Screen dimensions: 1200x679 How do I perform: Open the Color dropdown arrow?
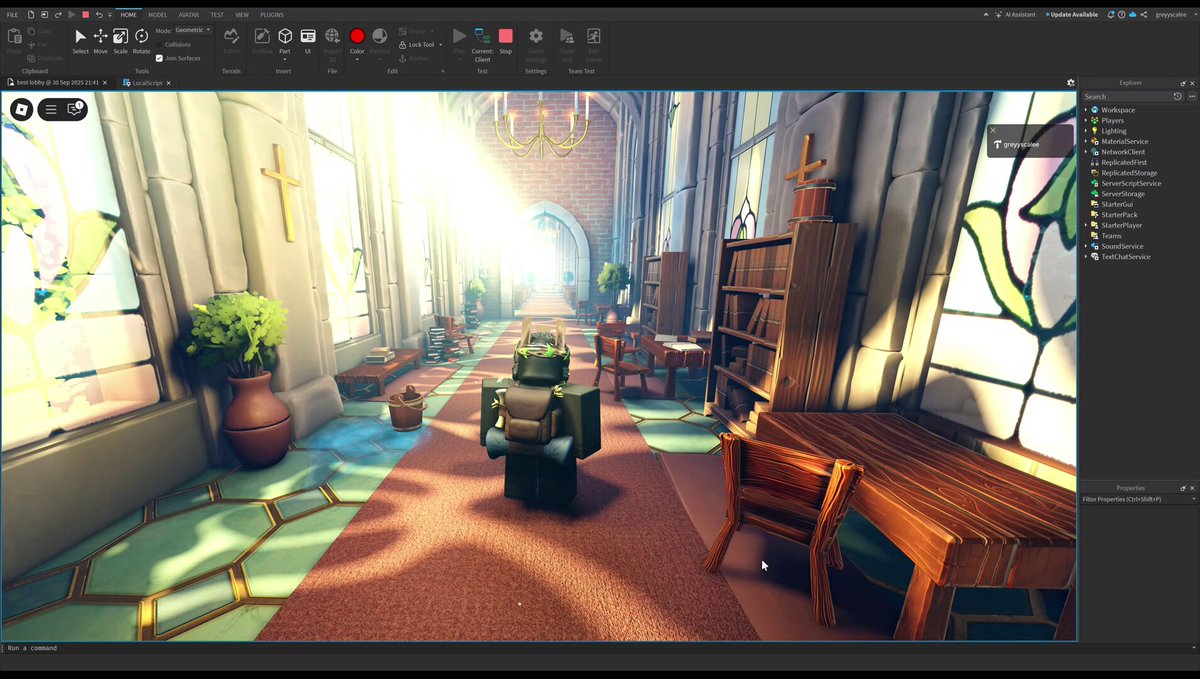click(x=357, y=58)
